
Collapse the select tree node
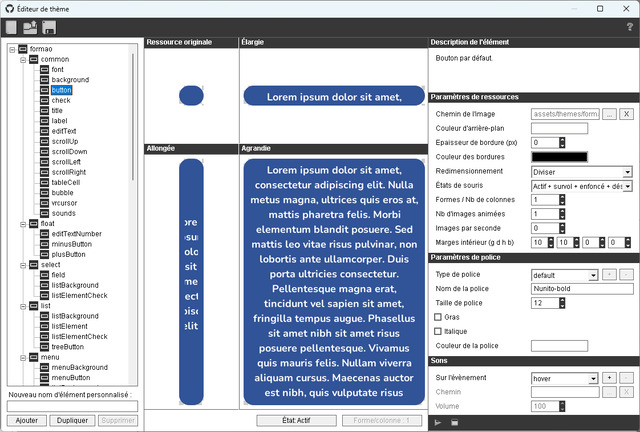coord(23,265)
